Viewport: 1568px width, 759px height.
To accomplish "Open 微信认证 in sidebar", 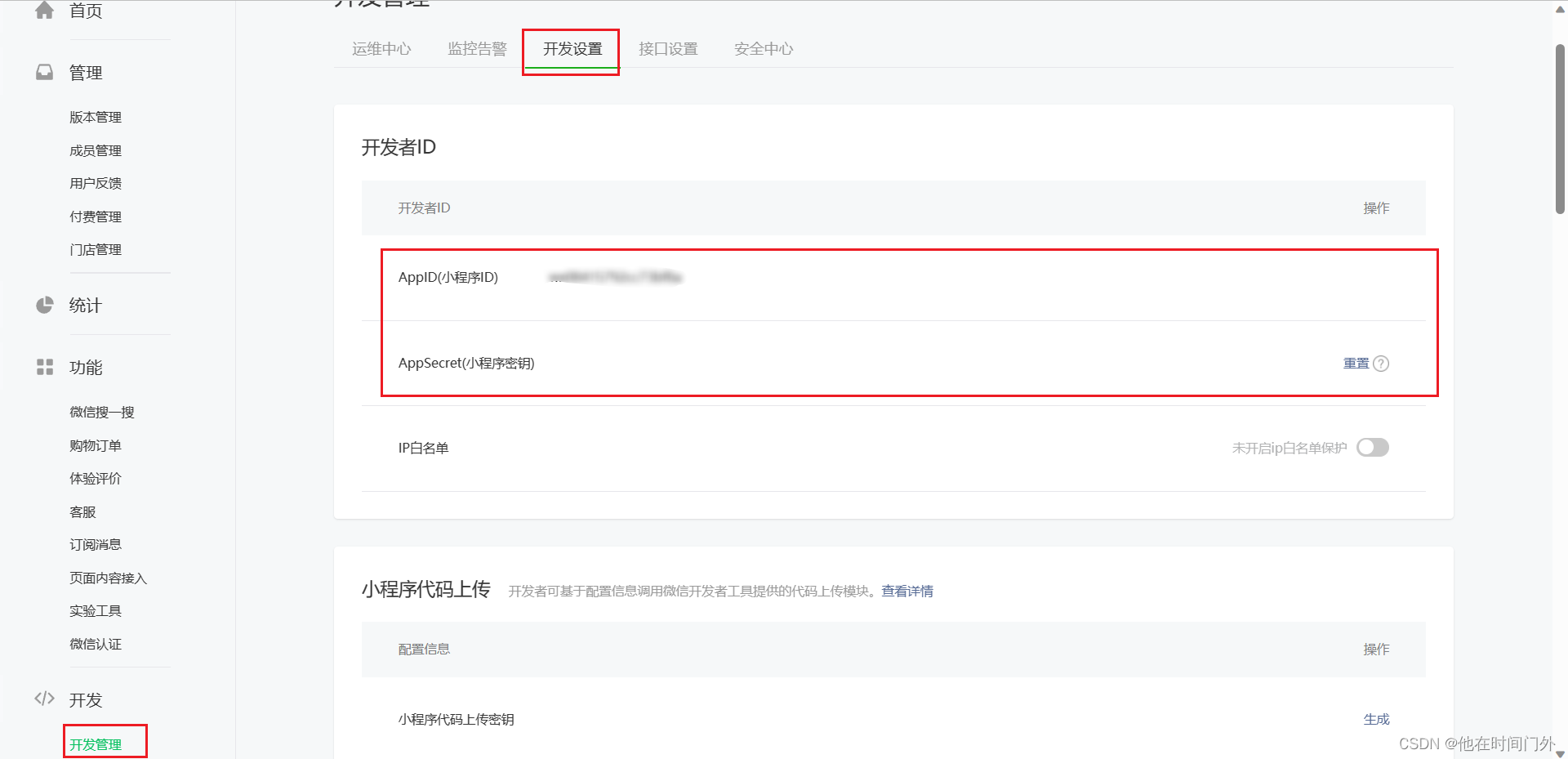I will [x=96, y=645].
